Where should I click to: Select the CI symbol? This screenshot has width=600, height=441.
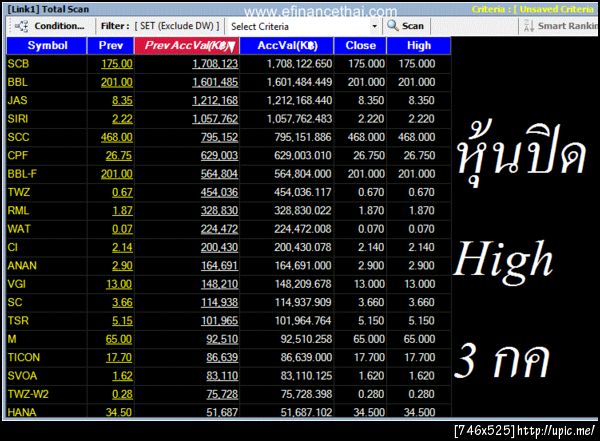coord(13,247)
